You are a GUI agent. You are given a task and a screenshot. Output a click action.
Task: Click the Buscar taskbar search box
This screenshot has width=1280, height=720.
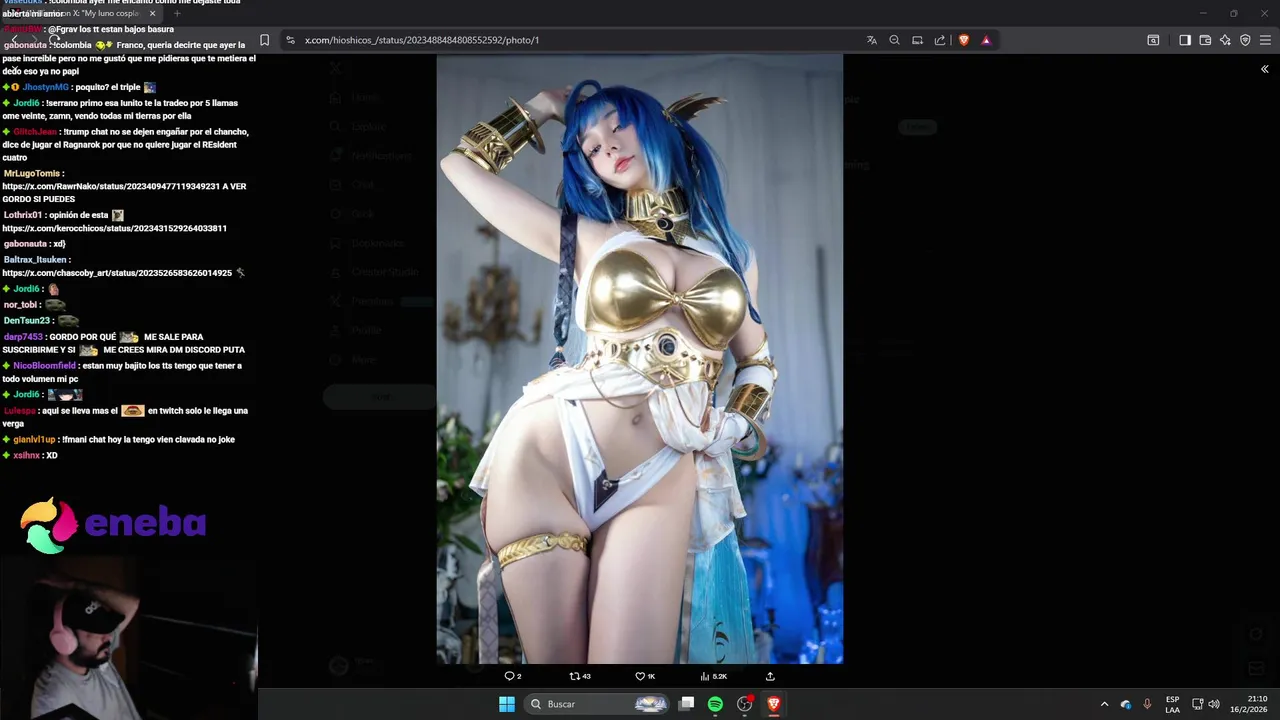point(597,704)
